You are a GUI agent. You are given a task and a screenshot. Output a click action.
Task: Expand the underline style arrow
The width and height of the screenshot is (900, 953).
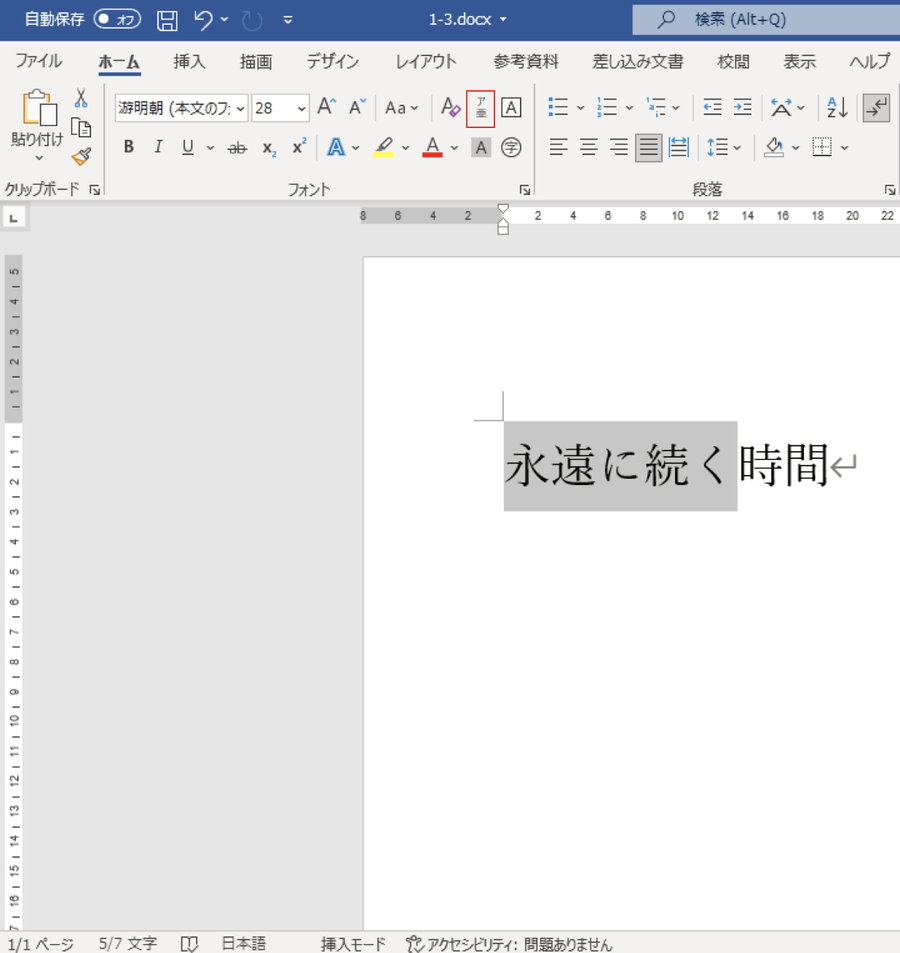coord(210,148)
